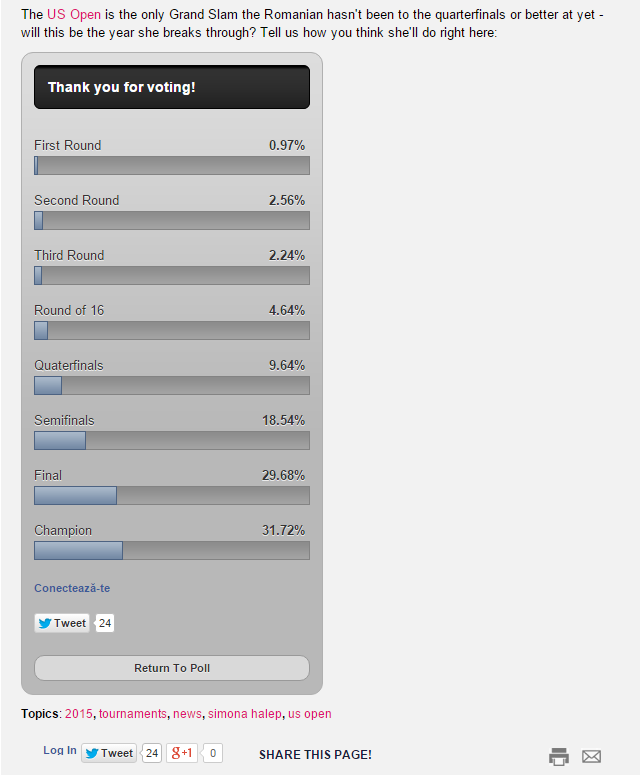Open the tournaments topic link

pos(132,714)
